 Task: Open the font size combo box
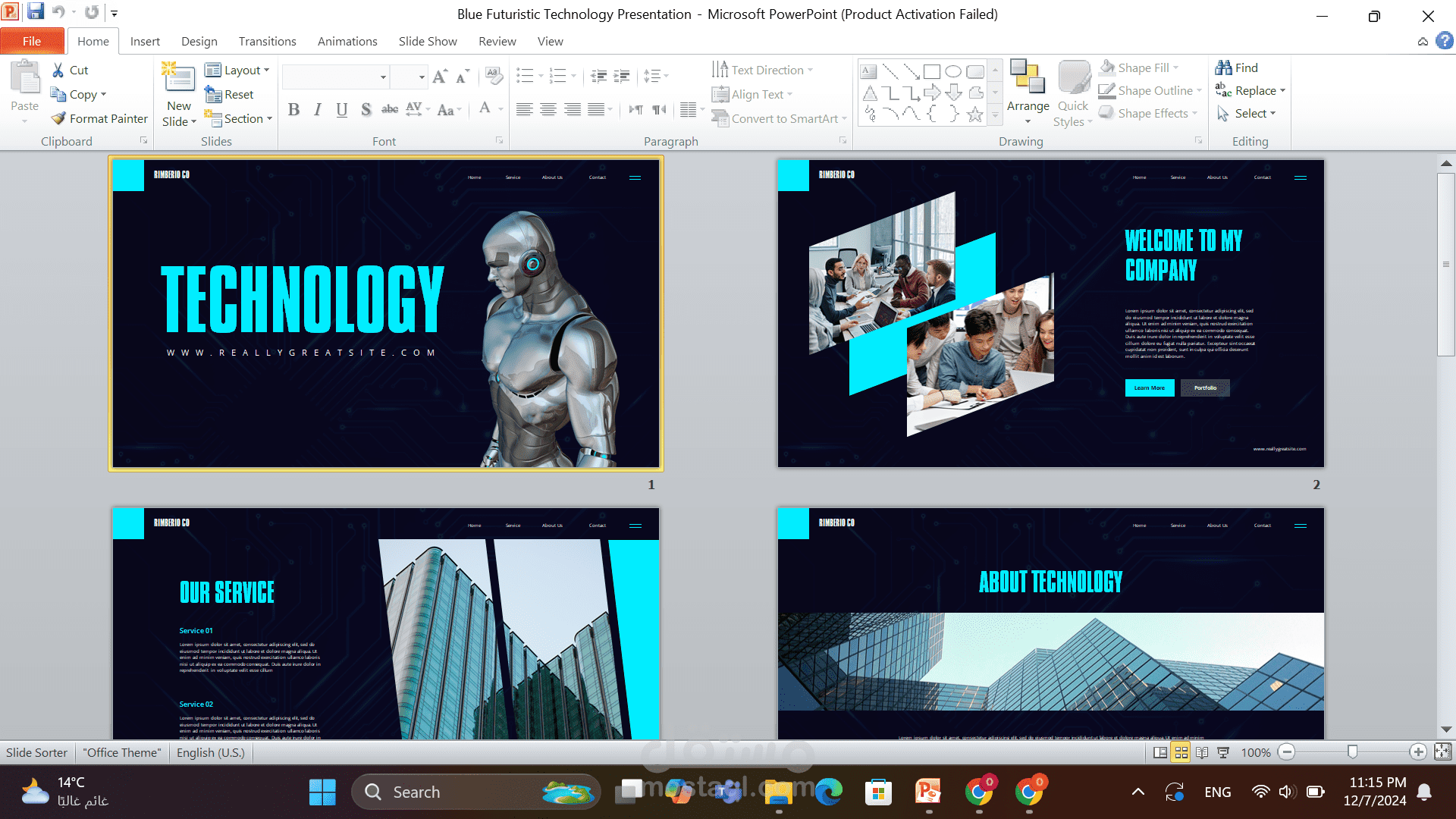(409, 77)
